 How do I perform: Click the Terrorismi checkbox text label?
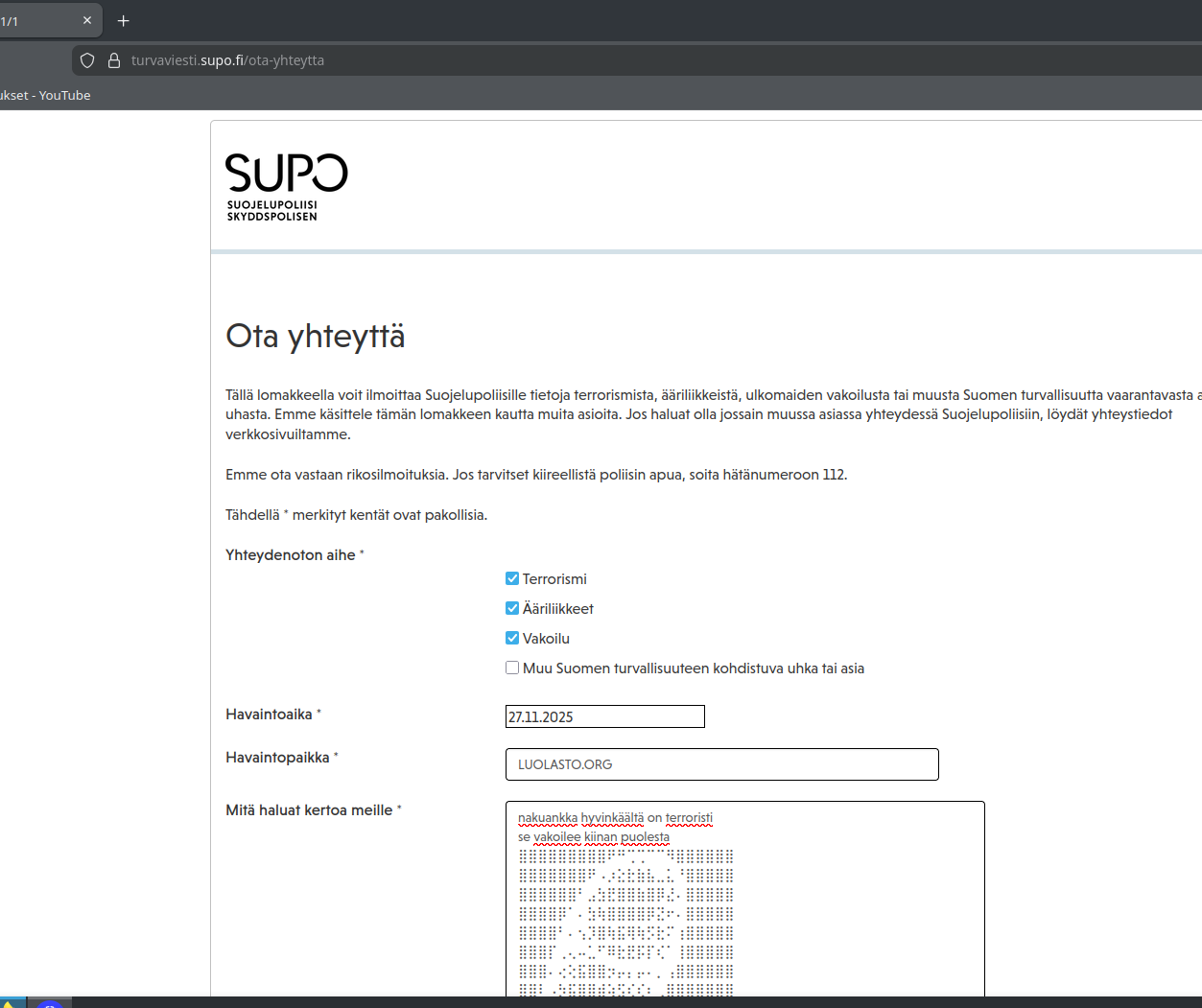(x=554, y=579)
